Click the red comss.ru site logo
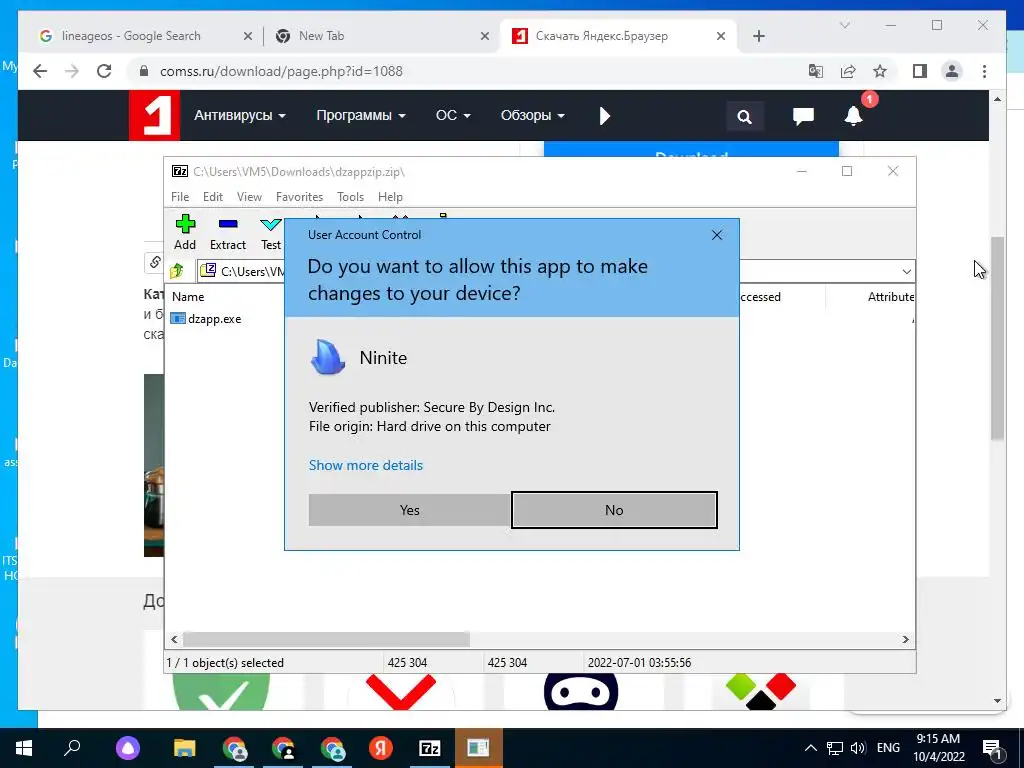 (x=154, y=116)
